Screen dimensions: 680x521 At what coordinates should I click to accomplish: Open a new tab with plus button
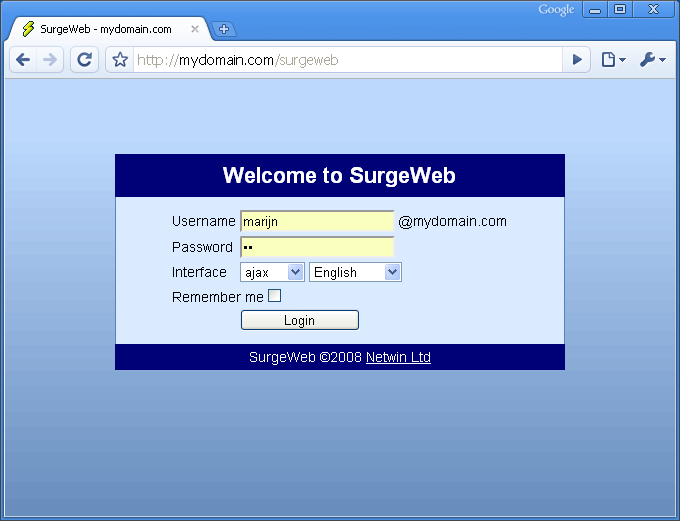224,29
